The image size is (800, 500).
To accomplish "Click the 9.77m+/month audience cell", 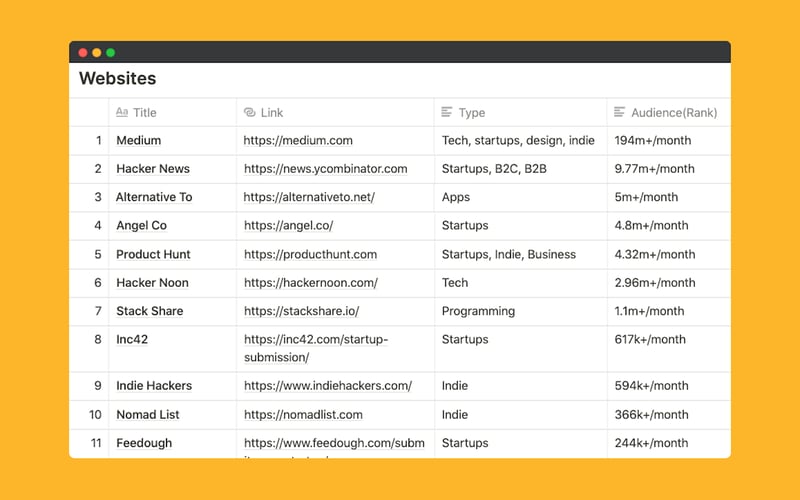I will [669, 169].
